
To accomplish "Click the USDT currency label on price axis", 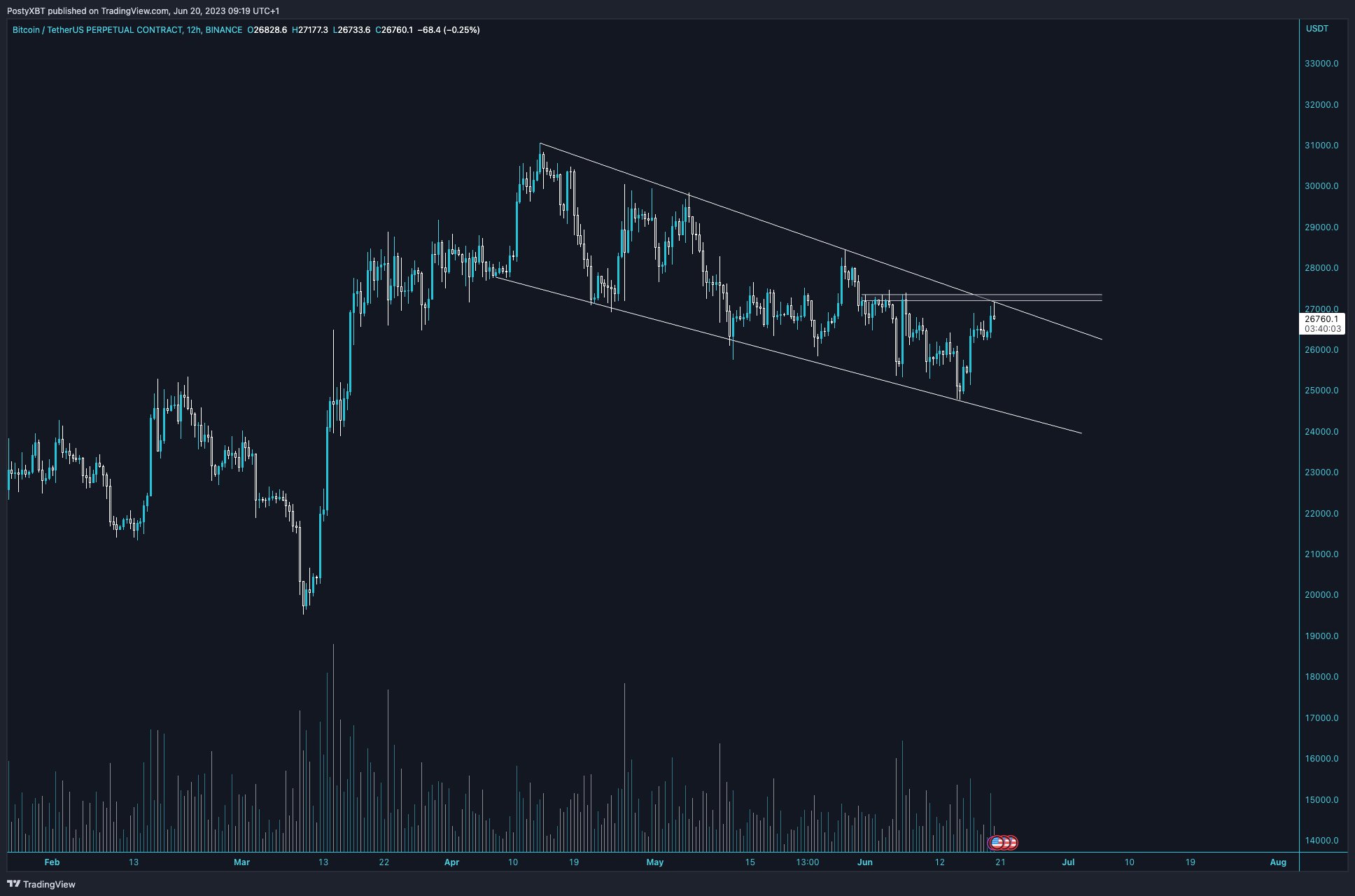I will 1317,29.
